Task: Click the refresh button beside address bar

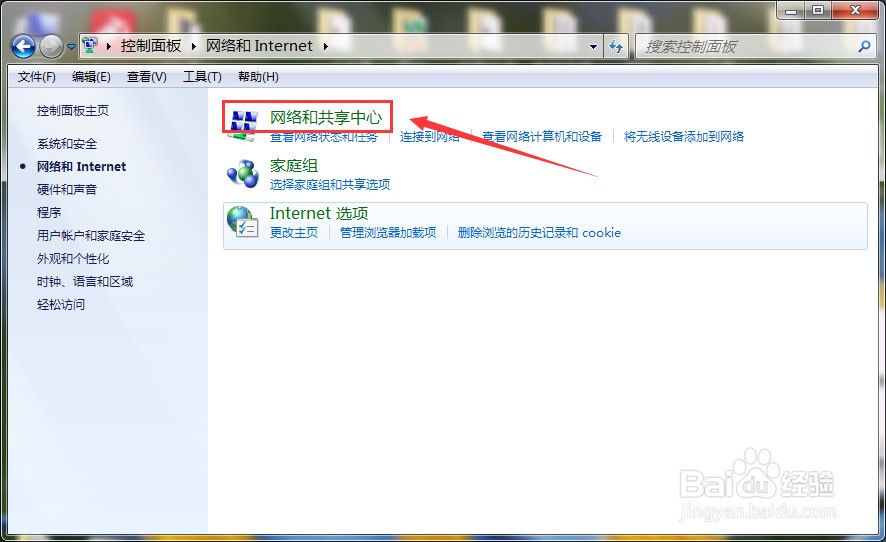Action: [616, 47]
